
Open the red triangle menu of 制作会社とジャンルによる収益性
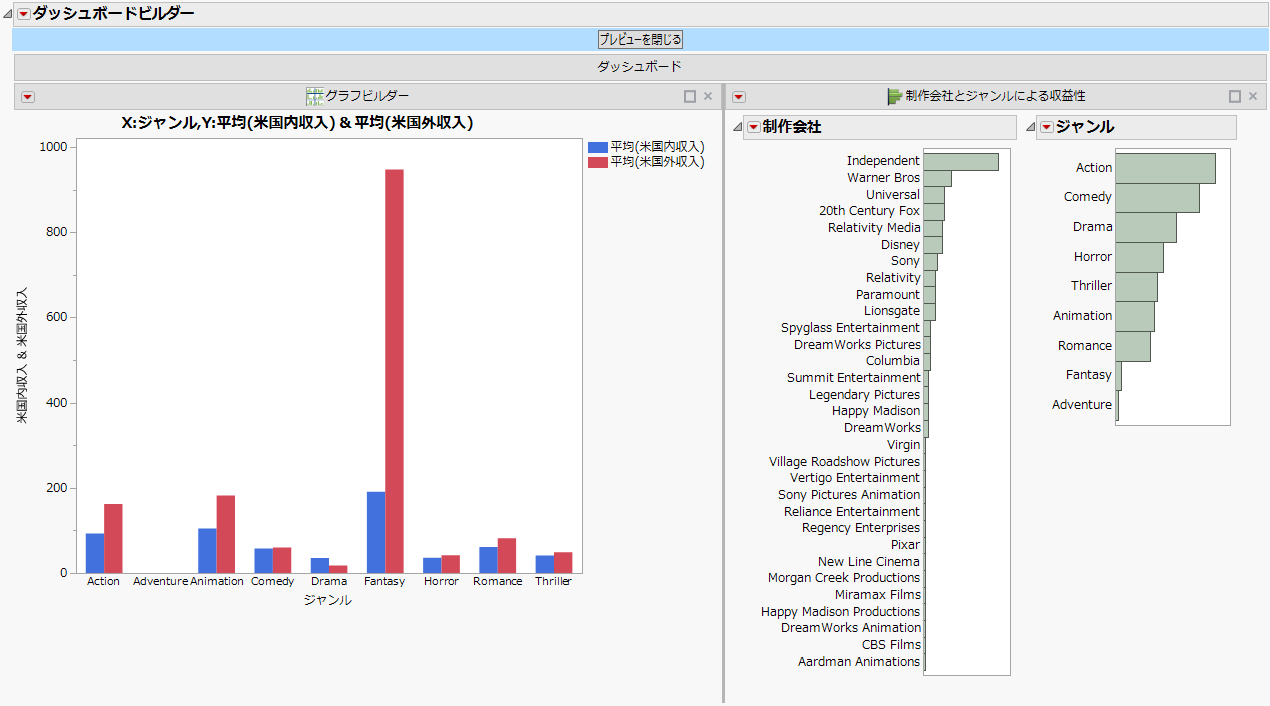[x=740, y=96]
